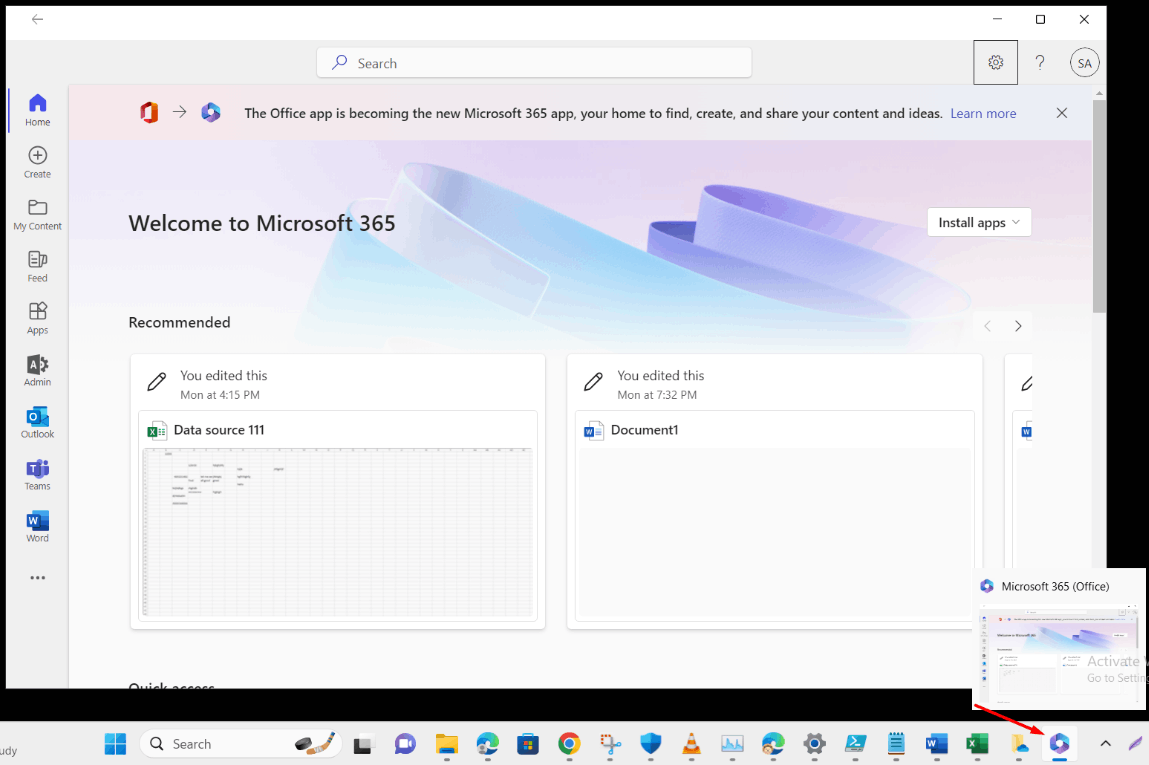Open My Content in the sidebar
This screenshot has height=765, width=1149.
click(37, 214)
